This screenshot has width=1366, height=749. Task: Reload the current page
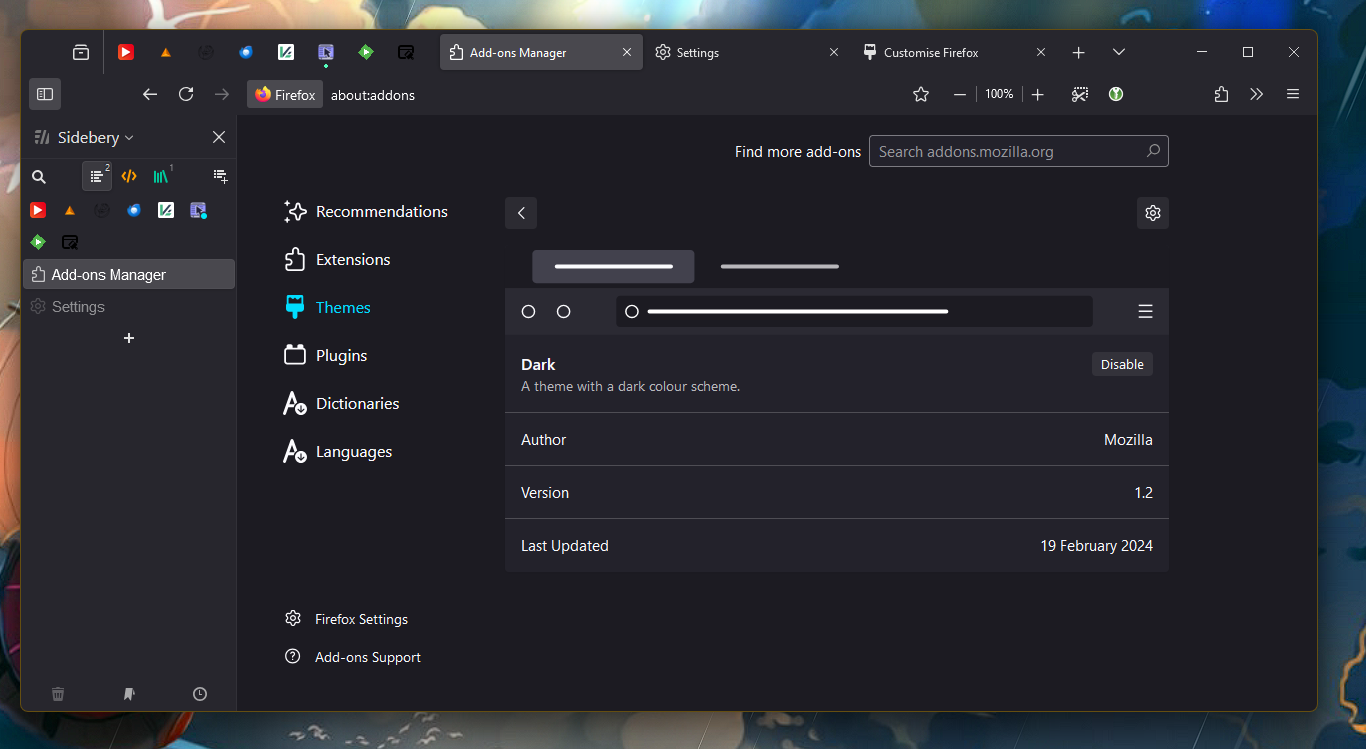186,94
